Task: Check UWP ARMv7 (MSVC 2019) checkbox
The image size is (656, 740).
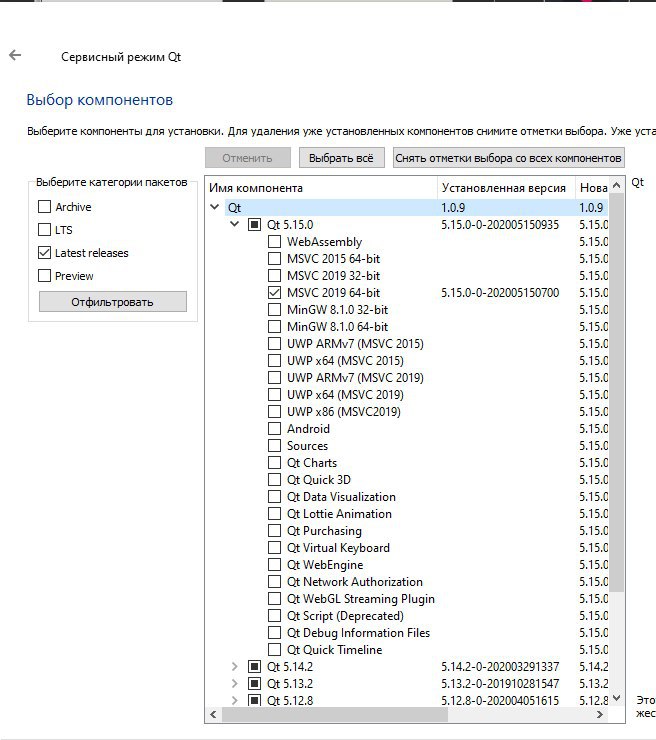Action: click(274, 378)
